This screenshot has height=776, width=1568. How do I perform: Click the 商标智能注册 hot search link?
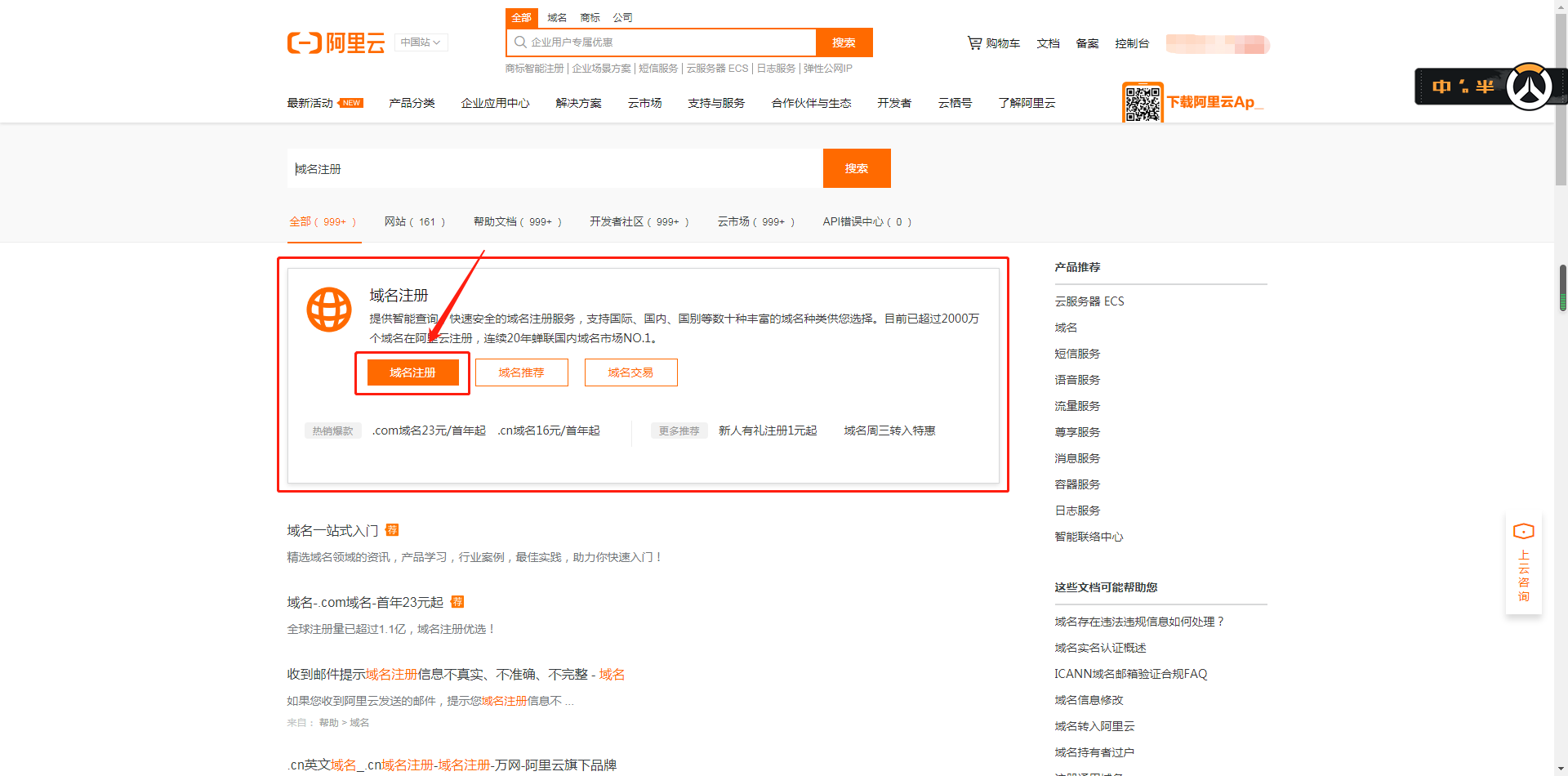[x=534, y=69]
